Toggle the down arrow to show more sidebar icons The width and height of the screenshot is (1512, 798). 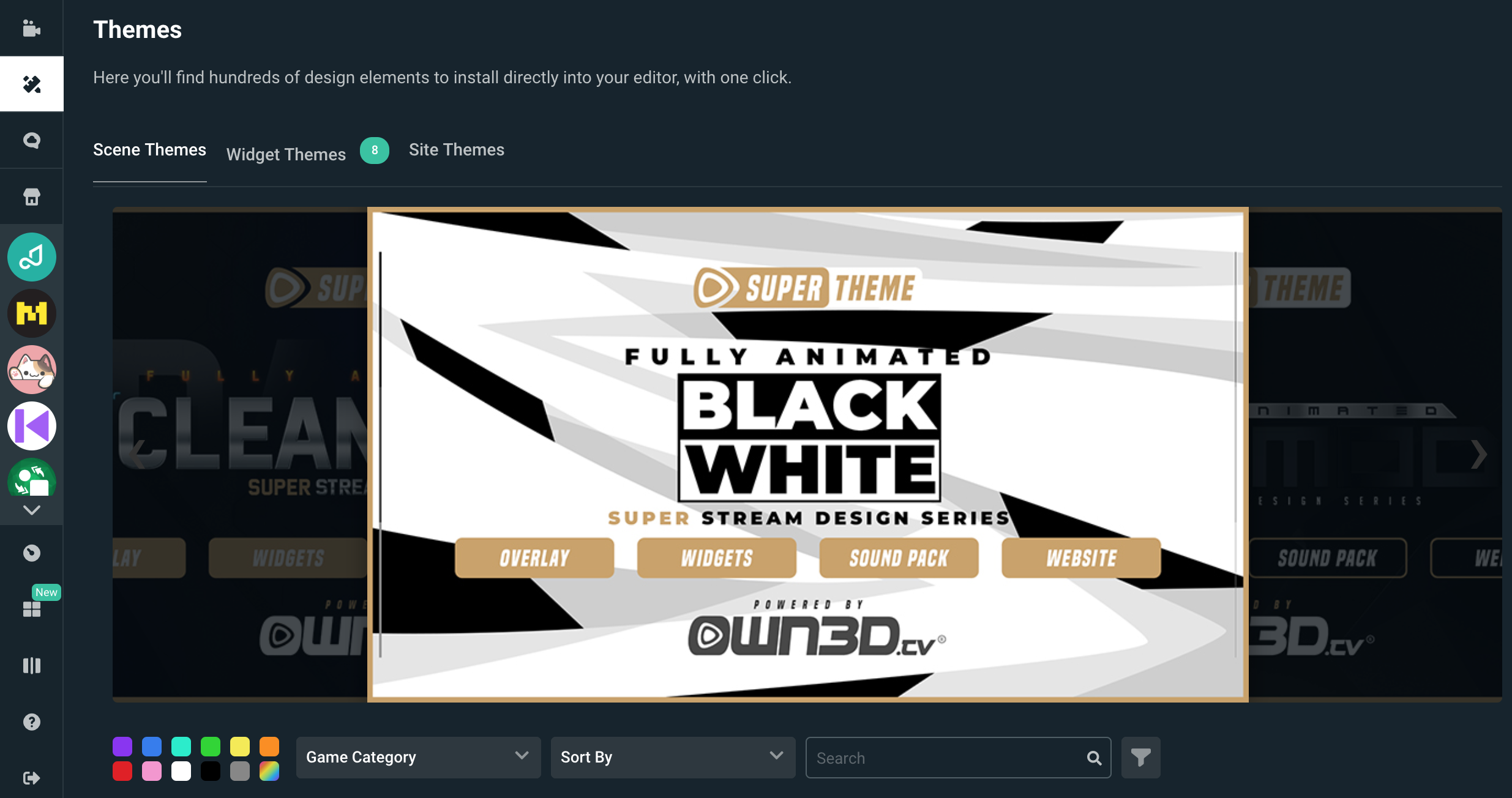(31, 511)
